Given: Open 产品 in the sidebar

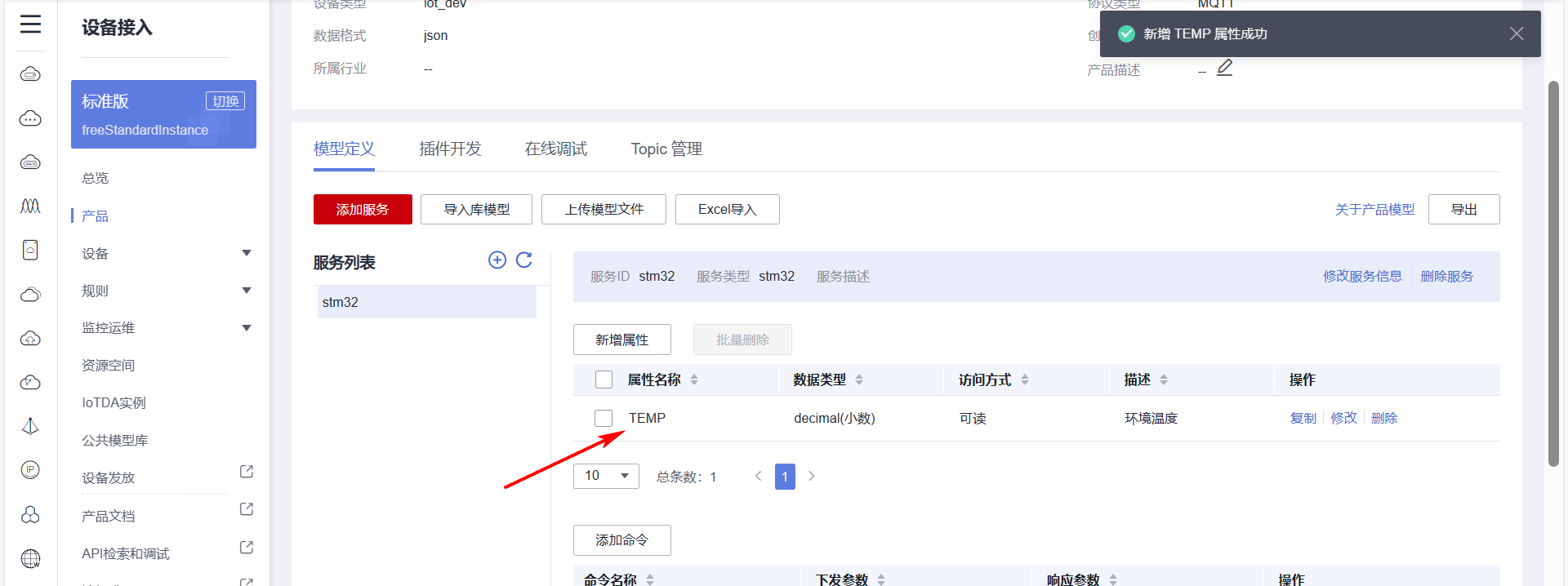Looking at the screenshot, I should [95, 215].
